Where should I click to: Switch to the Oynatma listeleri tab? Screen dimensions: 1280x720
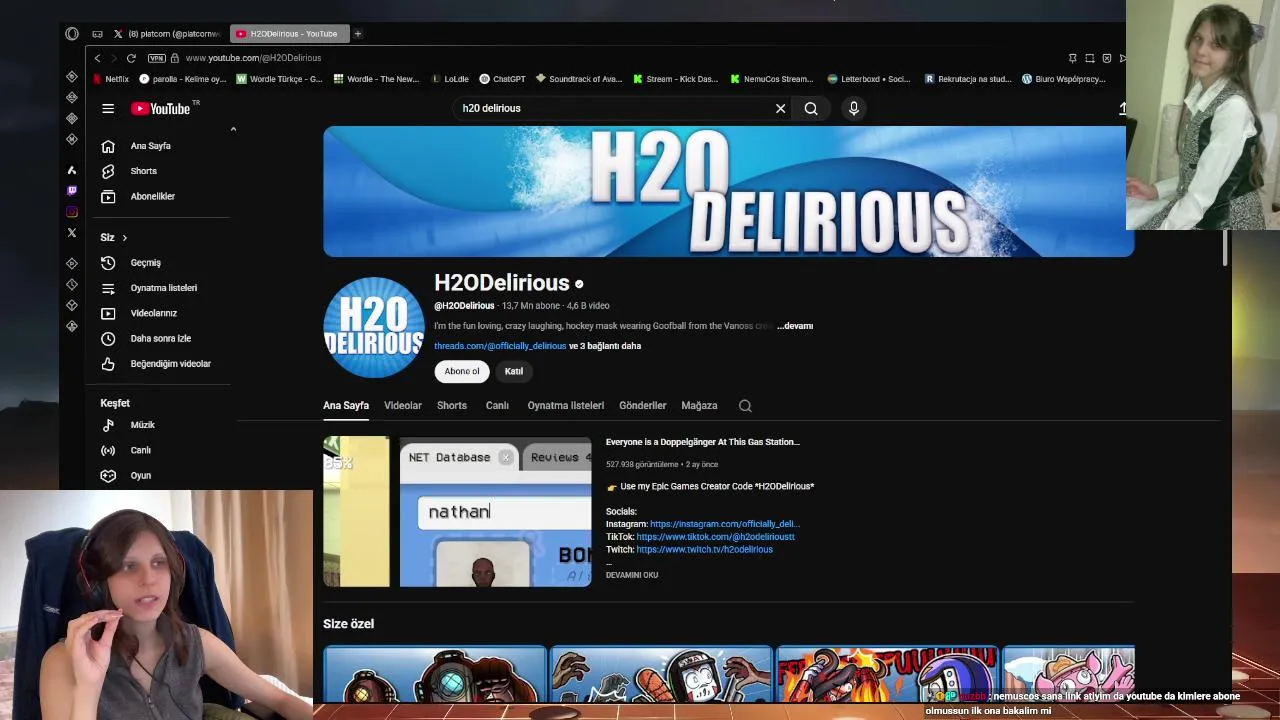(566, 406)
